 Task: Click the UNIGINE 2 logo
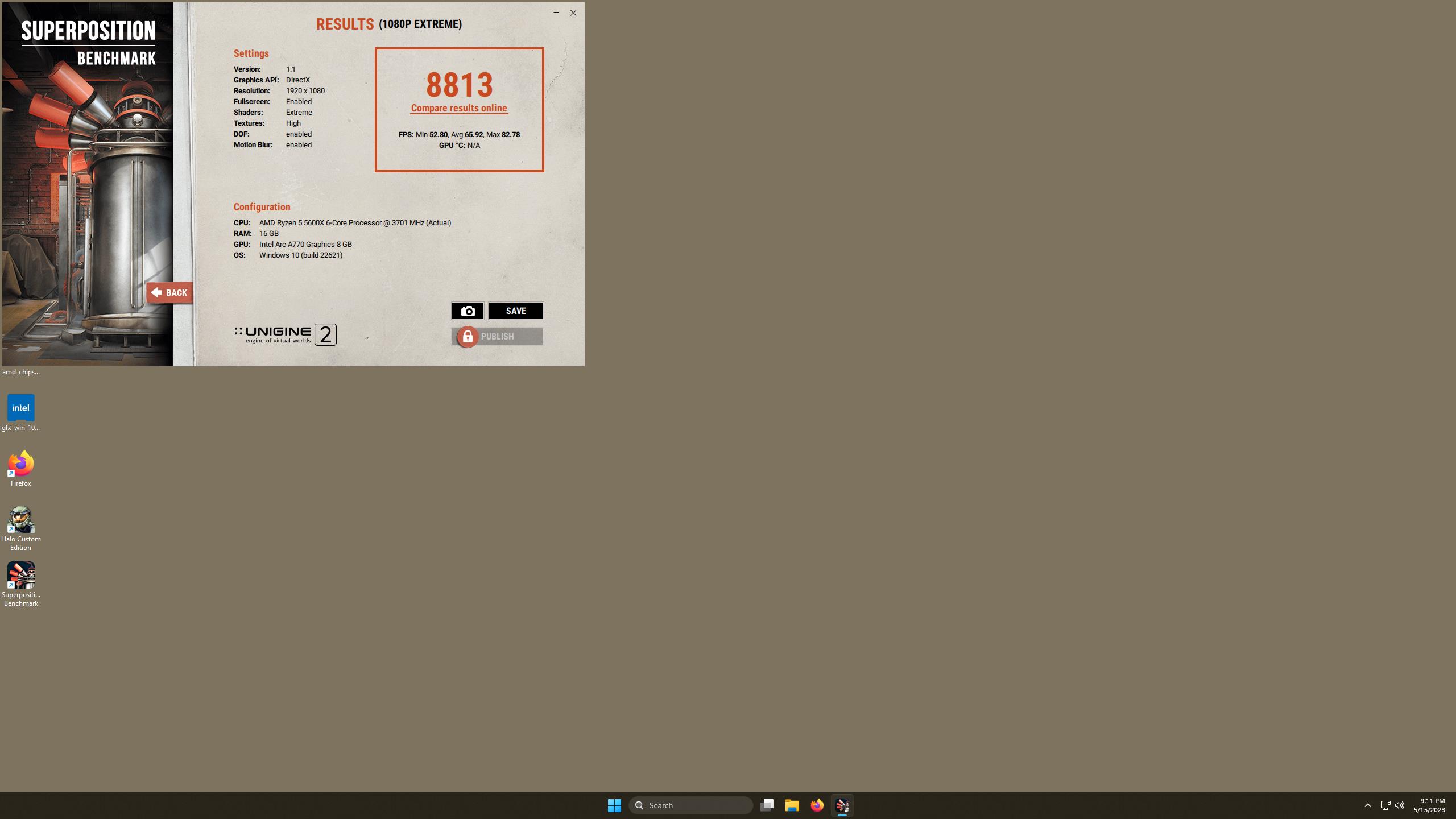(x=286, y=335)
